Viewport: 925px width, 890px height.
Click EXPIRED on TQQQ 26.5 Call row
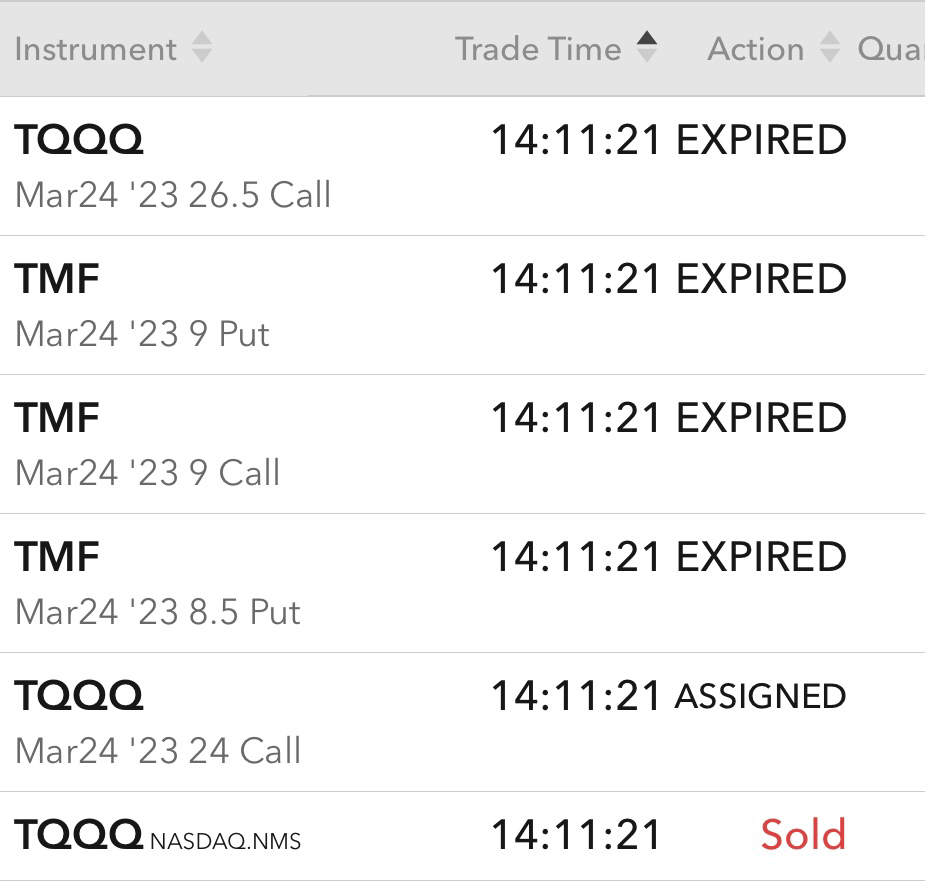click(x=762, y=140)
